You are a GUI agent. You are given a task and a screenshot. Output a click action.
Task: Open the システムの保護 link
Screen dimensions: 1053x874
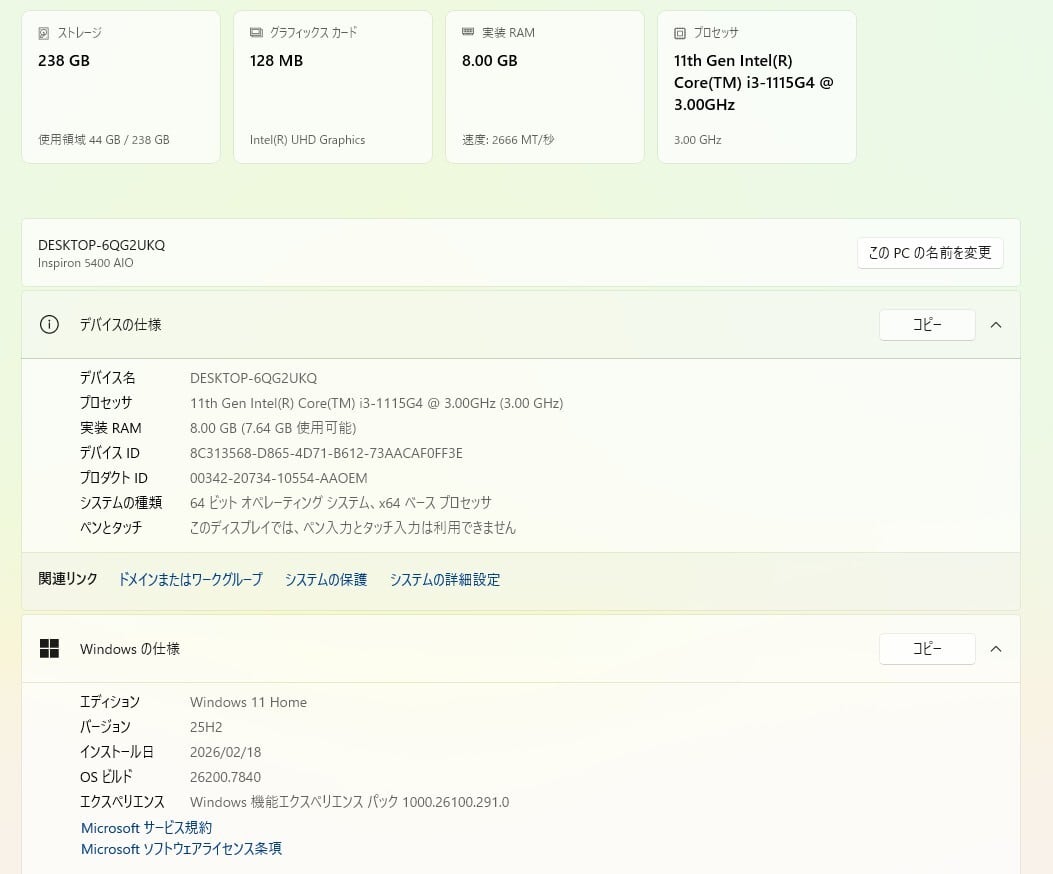click(326, 580)
